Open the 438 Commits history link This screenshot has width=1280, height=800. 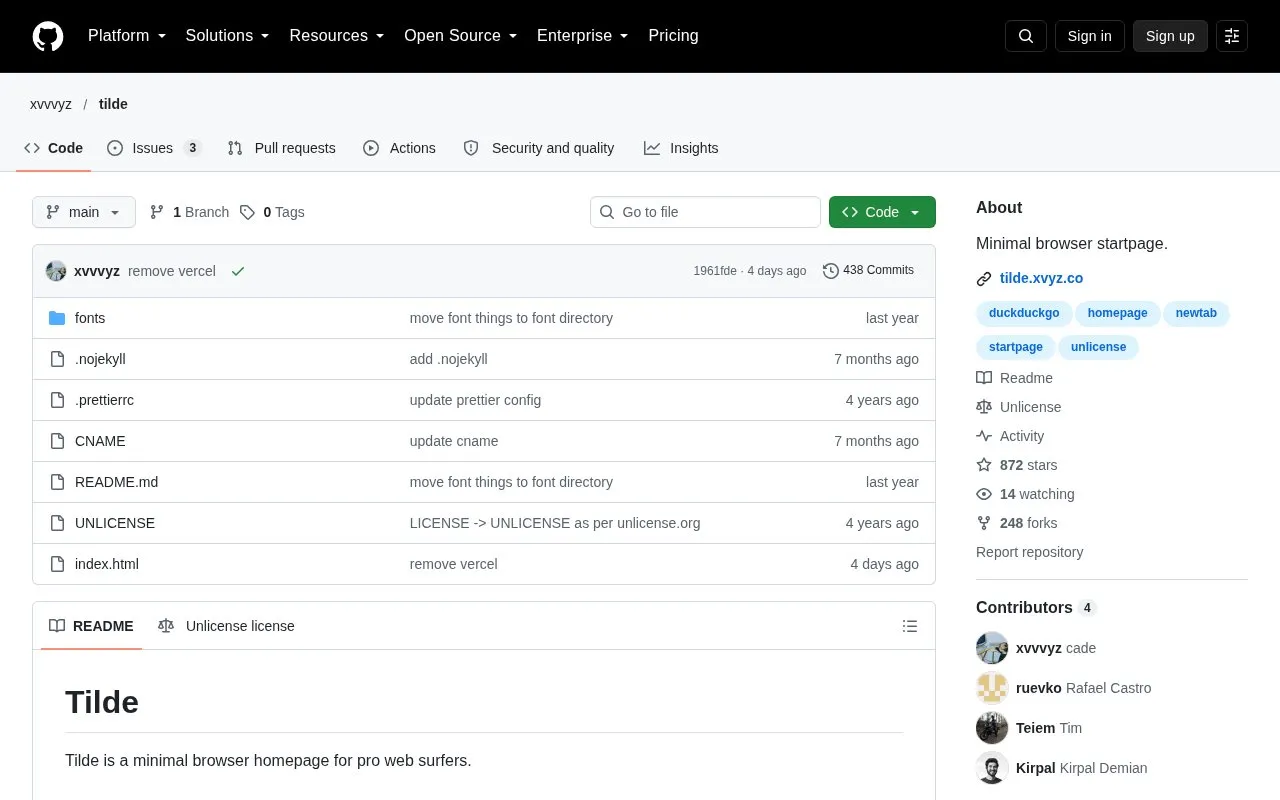pyautogui.click(x=868, y=271)
